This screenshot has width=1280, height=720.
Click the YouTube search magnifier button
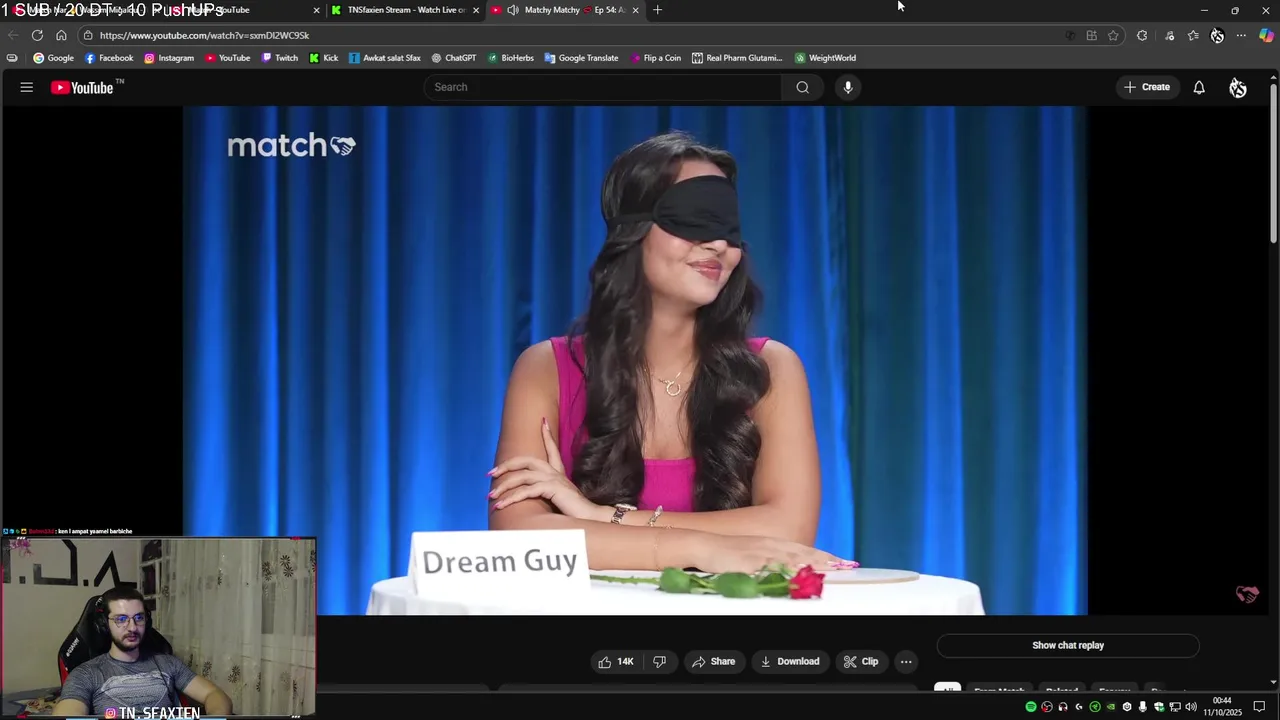click(x=802, y=87)
